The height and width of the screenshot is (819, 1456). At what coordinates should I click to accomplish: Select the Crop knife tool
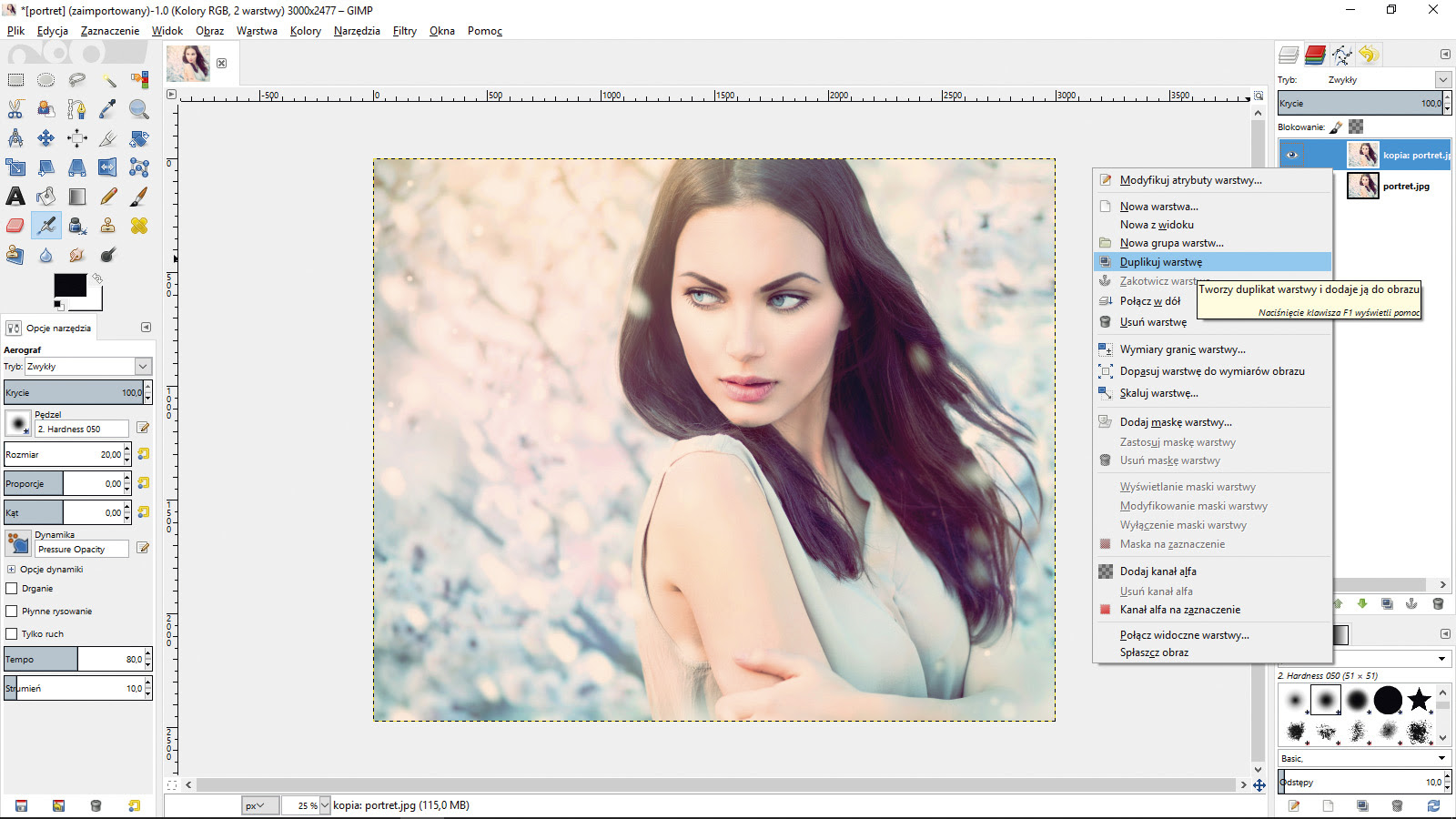click(x=108, y=138)
